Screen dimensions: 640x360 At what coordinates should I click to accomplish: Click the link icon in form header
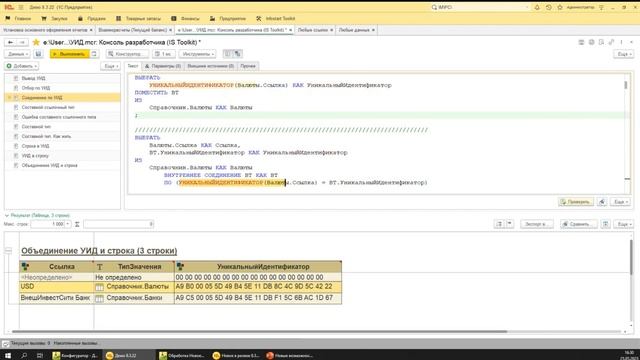tap(611, 42)
